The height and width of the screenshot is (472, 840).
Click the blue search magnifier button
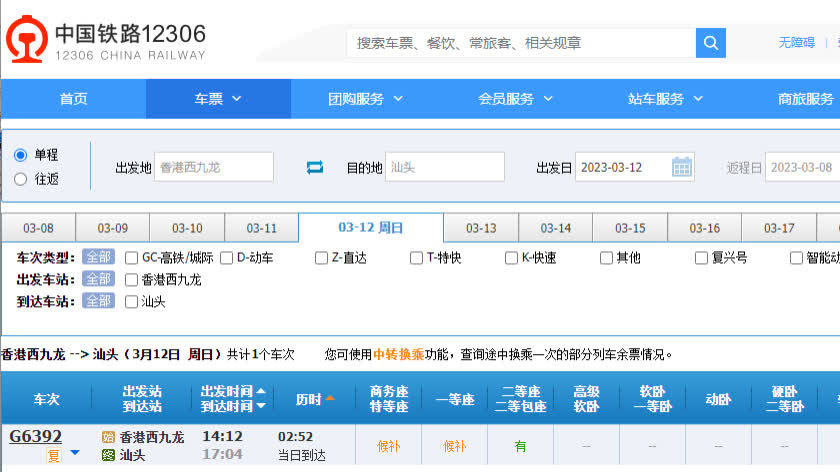710,43
